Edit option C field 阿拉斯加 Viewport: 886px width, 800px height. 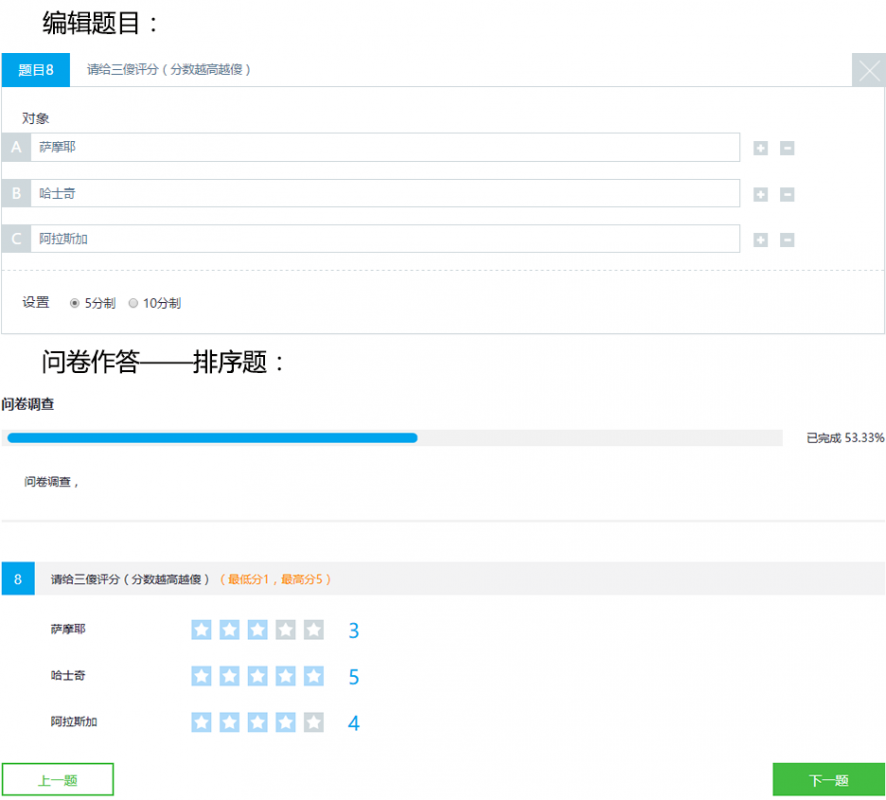[x=385, y=239]
